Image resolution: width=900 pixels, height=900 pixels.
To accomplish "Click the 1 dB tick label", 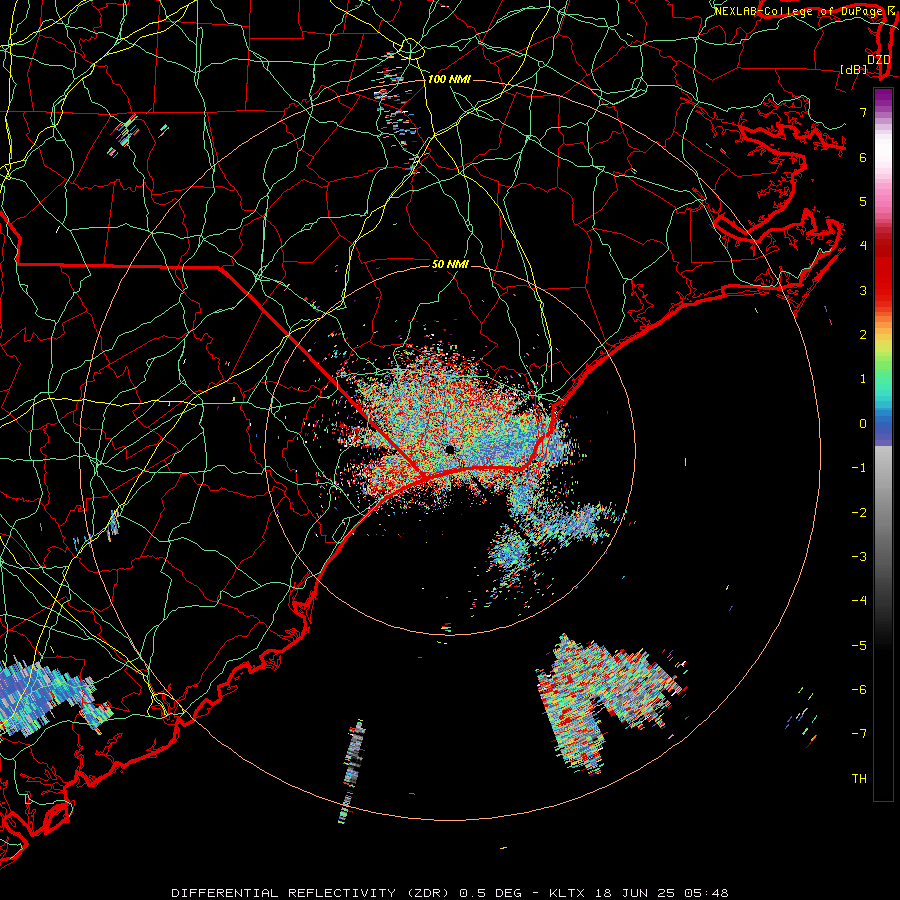I will coord(863,379).
